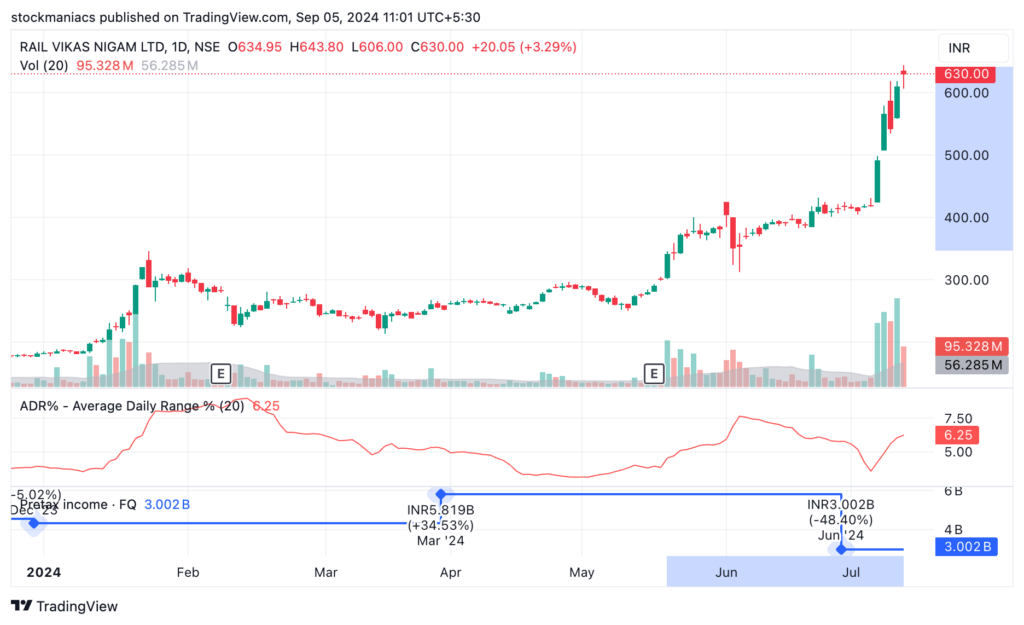Click the ADR% Average Daily Range indicator label
This screenshot has height=625, width=1024.
(132, 406)
